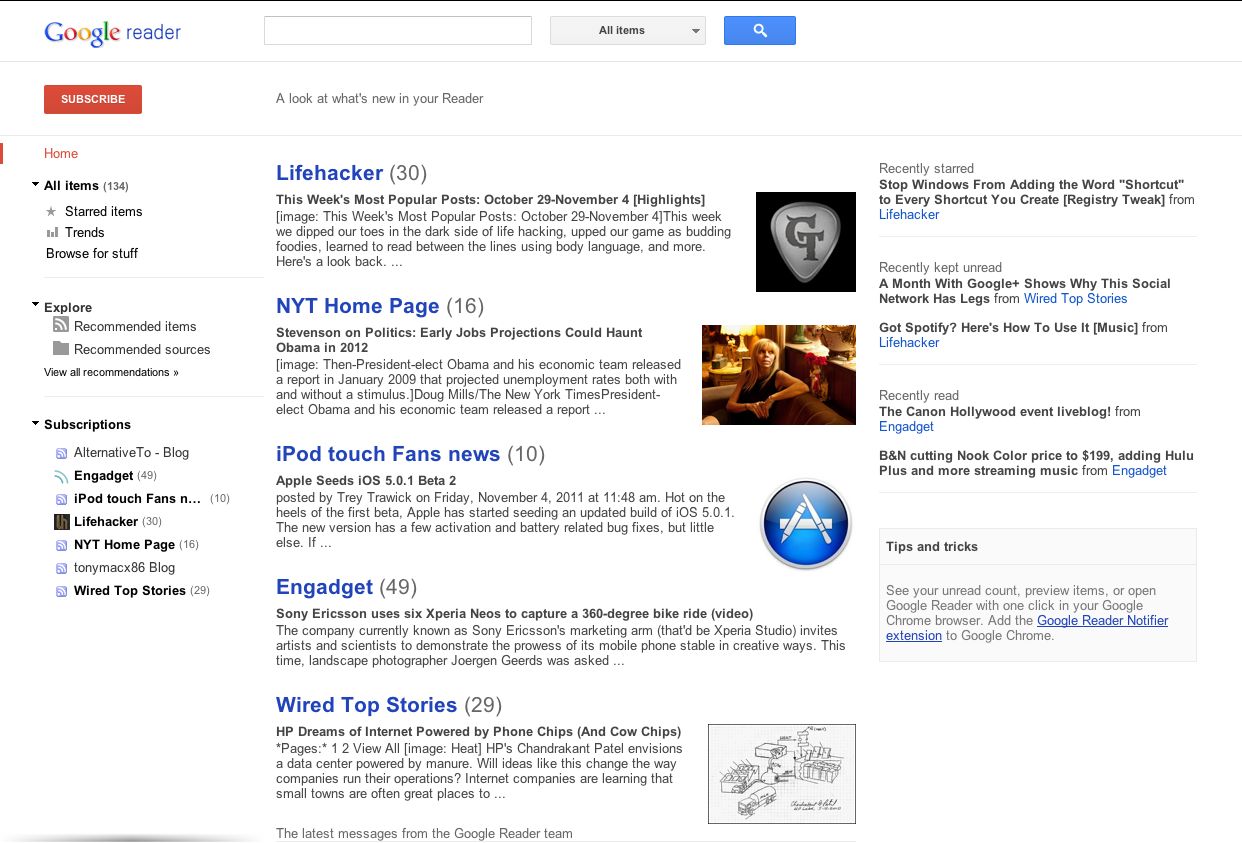
Task: Click the star icon beside Starred items
Action: tap(50, 211)
